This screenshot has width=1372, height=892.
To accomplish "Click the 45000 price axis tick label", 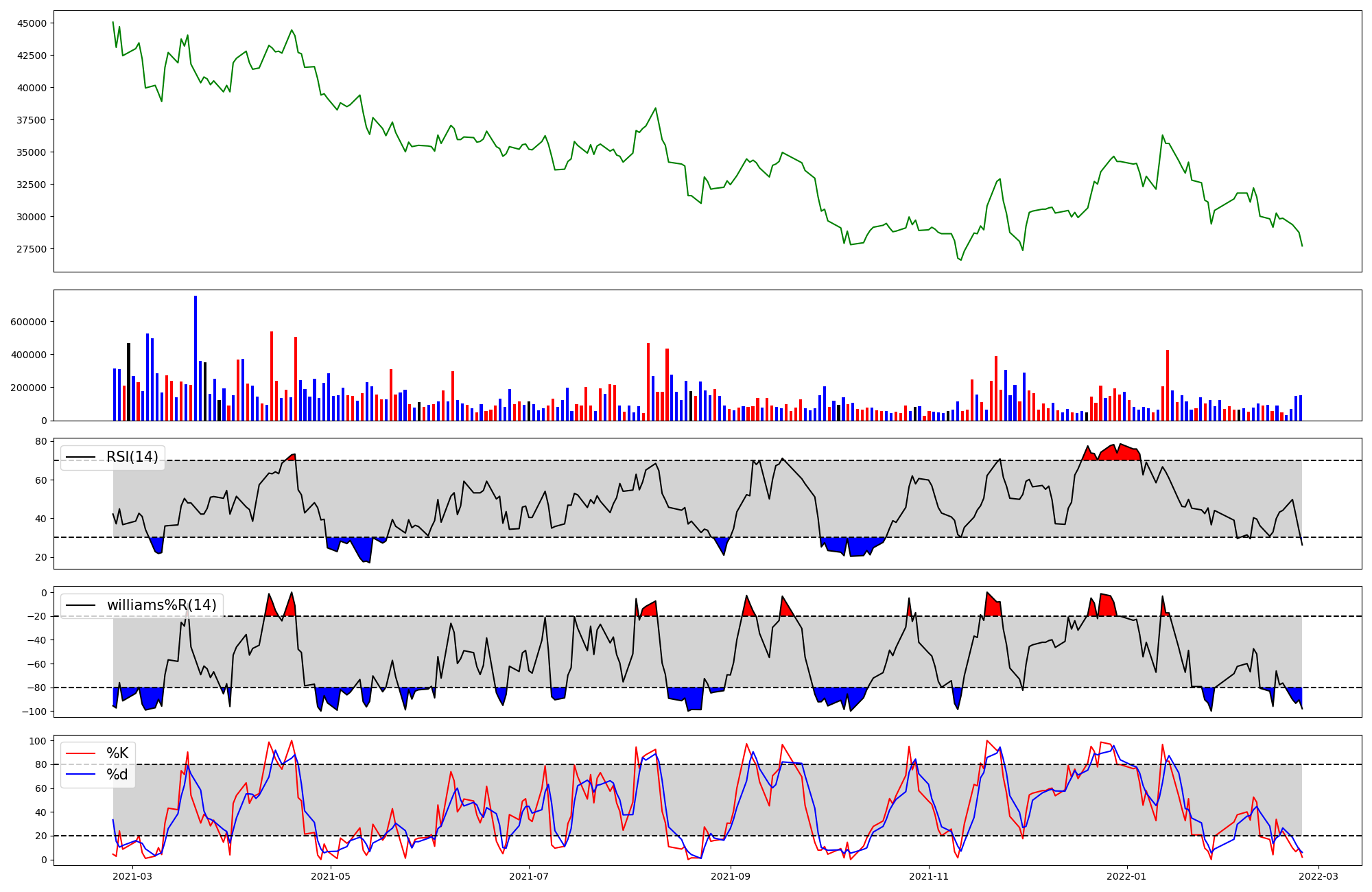I will pos(32,23).
